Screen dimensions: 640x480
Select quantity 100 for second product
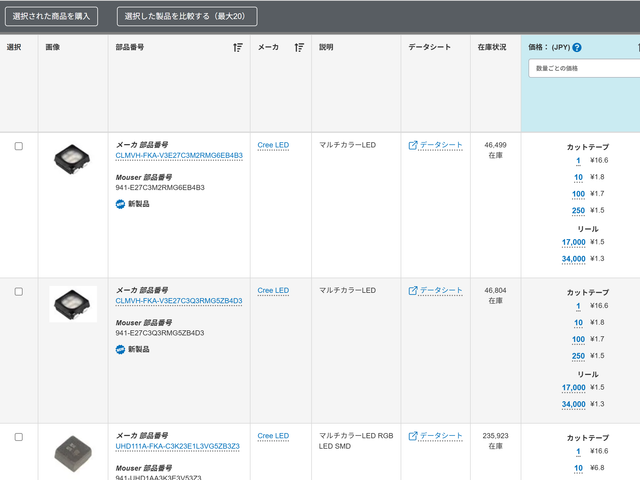click(578, 339)
